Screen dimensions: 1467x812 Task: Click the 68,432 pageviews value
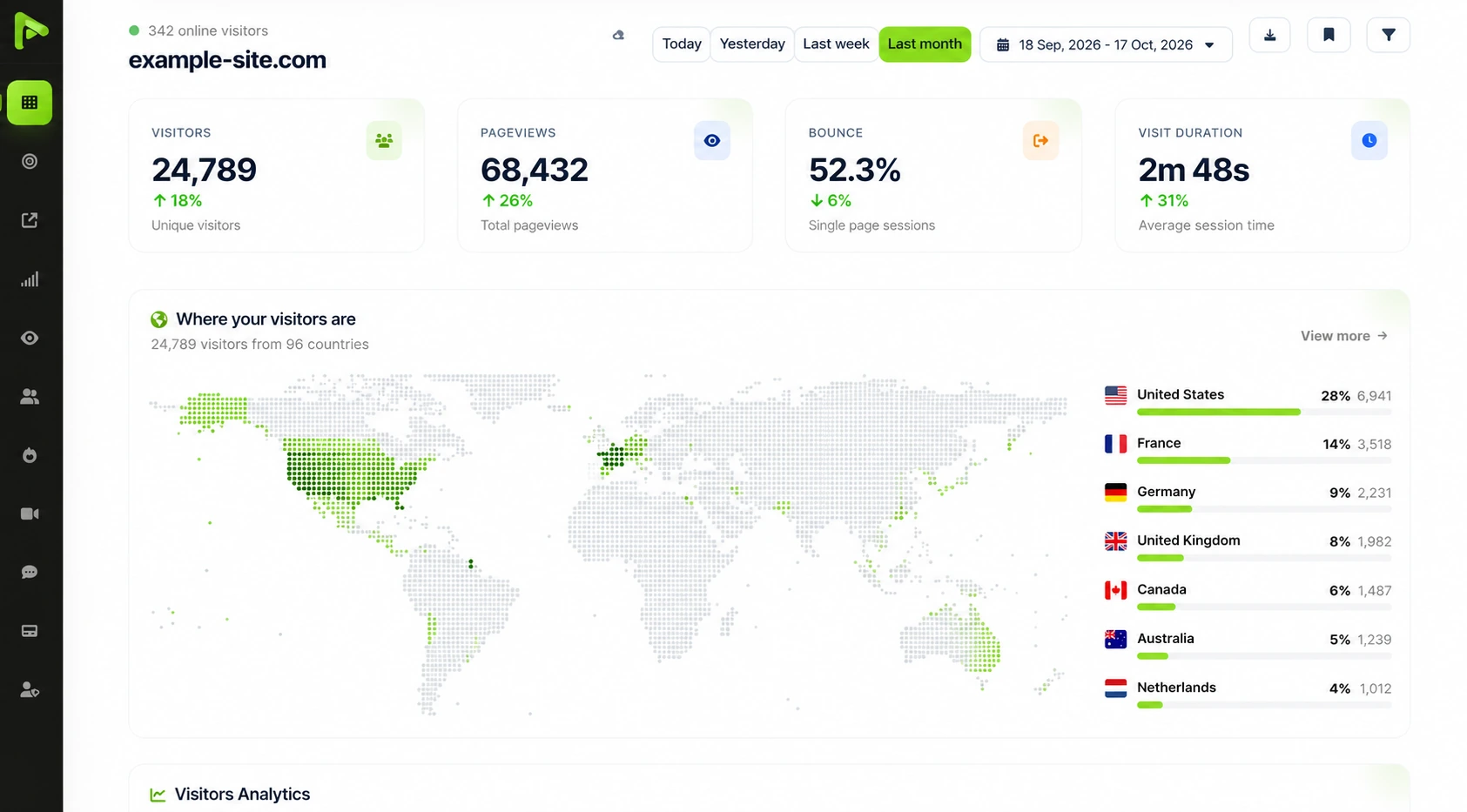coord(535,170)
